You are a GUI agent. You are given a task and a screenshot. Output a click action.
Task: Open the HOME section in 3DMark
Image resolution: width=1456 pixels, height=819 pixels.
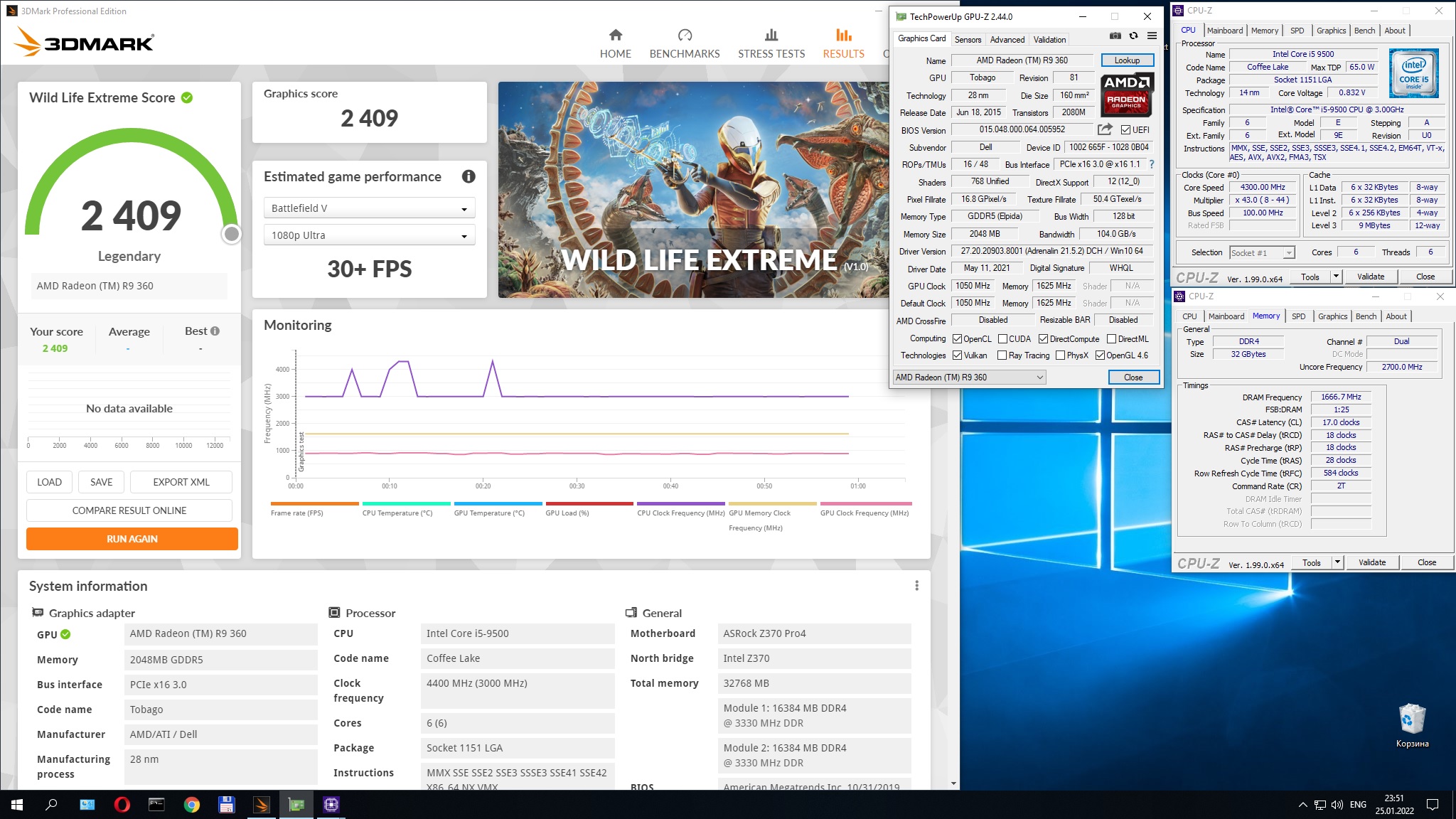[x=616, y=44]
